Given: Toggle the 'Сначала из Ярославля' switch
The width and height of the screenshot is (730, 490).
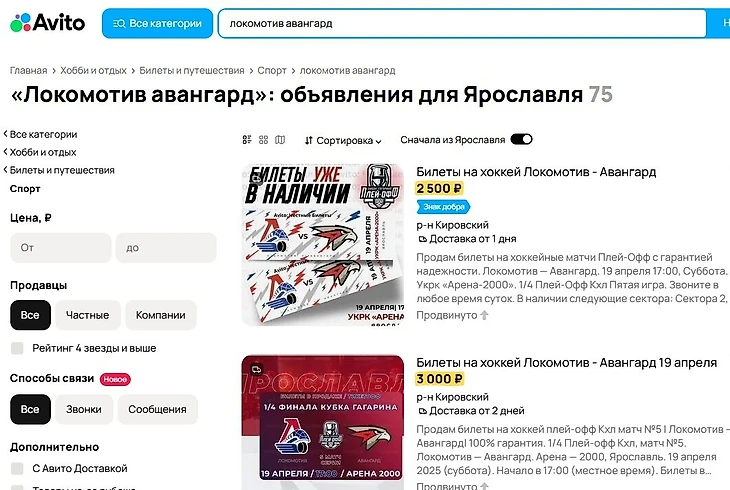Looking at the screenshot, I should point(521,139).
